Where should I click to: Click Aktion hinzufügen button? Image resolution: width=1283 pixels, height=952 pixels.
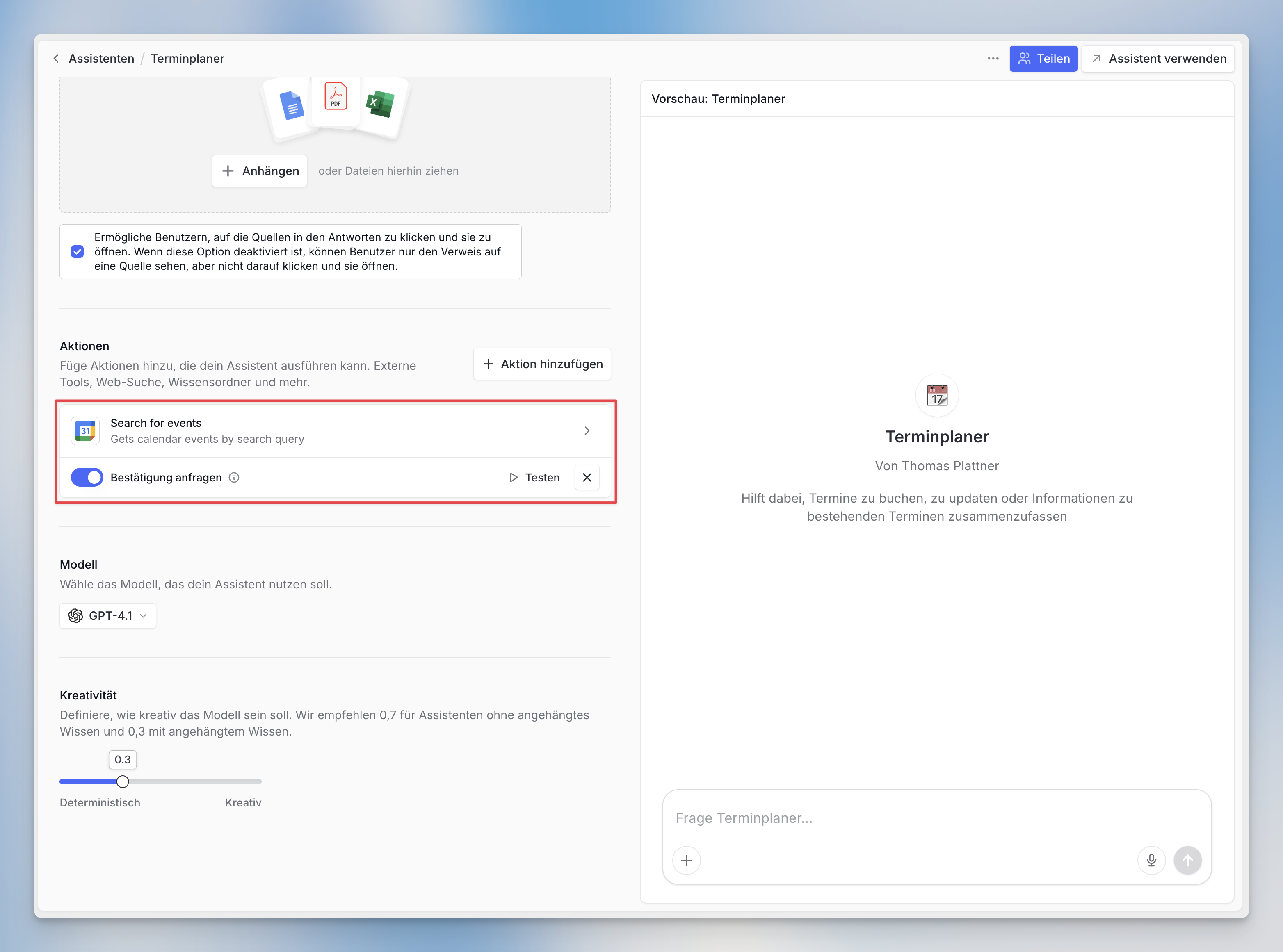(x=542, y=364)
